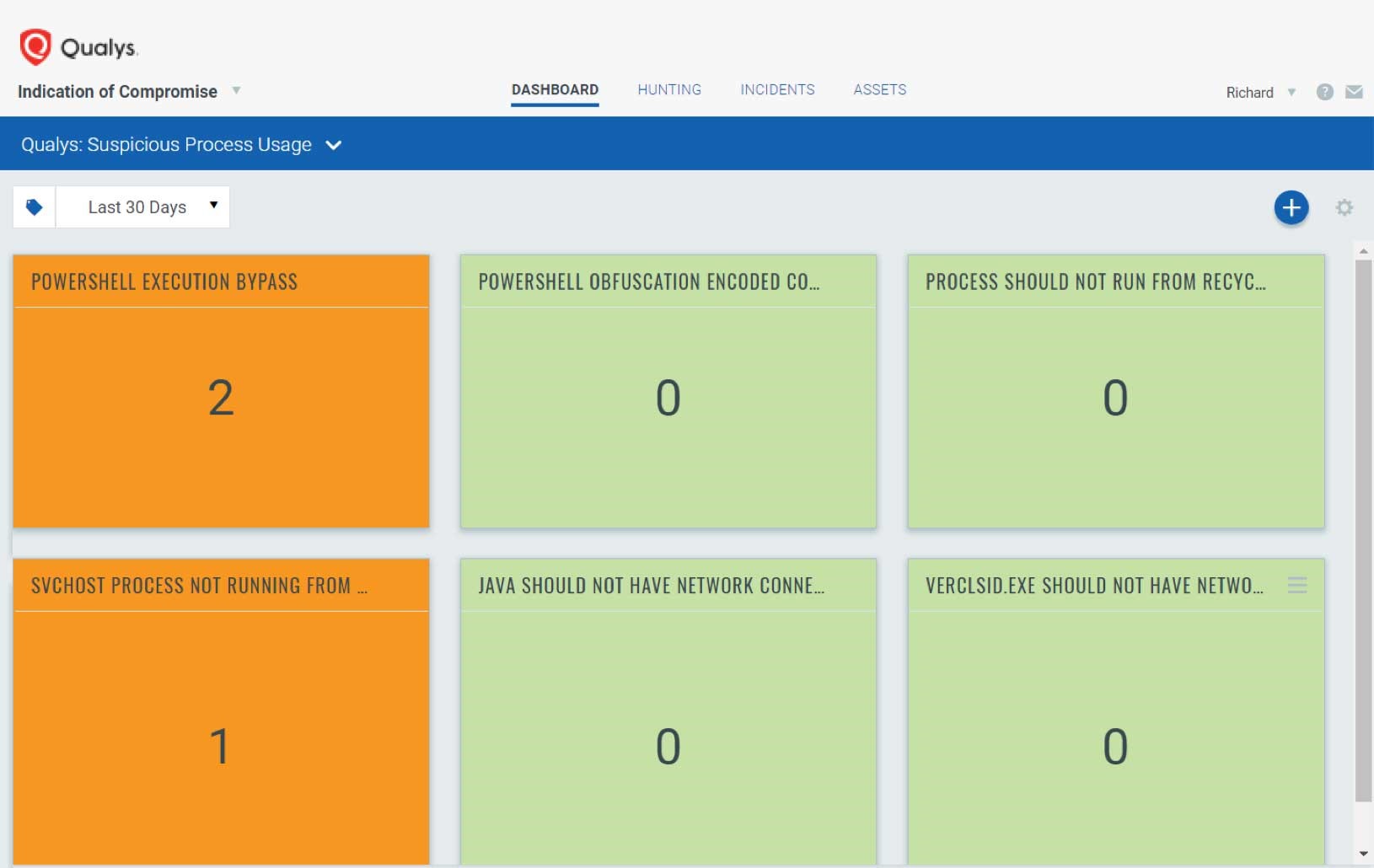Open Java Should Not Have Network count 0
The height and width of the screenshot is (868, 1374).
coord(668,747)
